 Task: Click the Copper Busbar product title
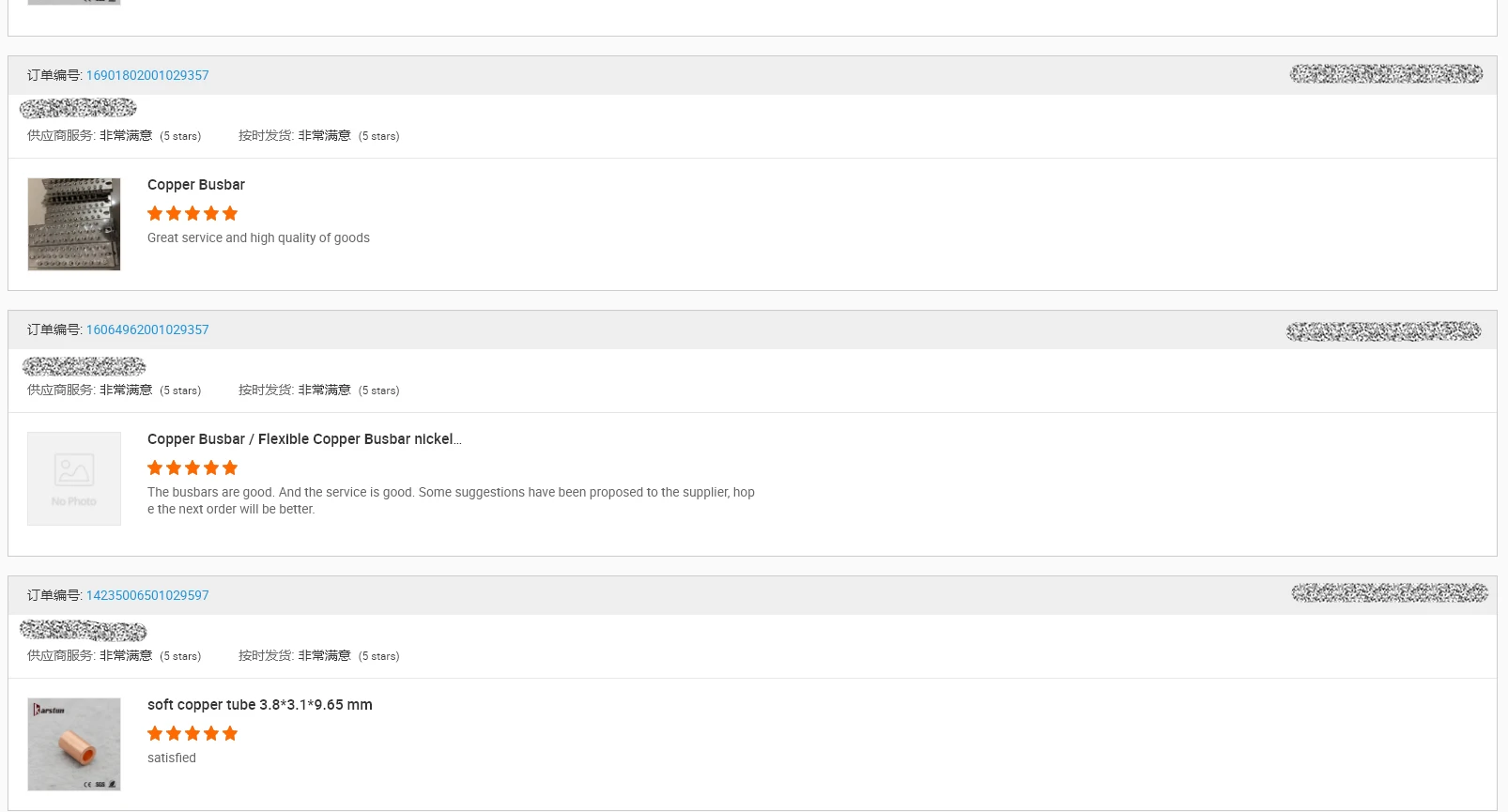coord(196,185)
